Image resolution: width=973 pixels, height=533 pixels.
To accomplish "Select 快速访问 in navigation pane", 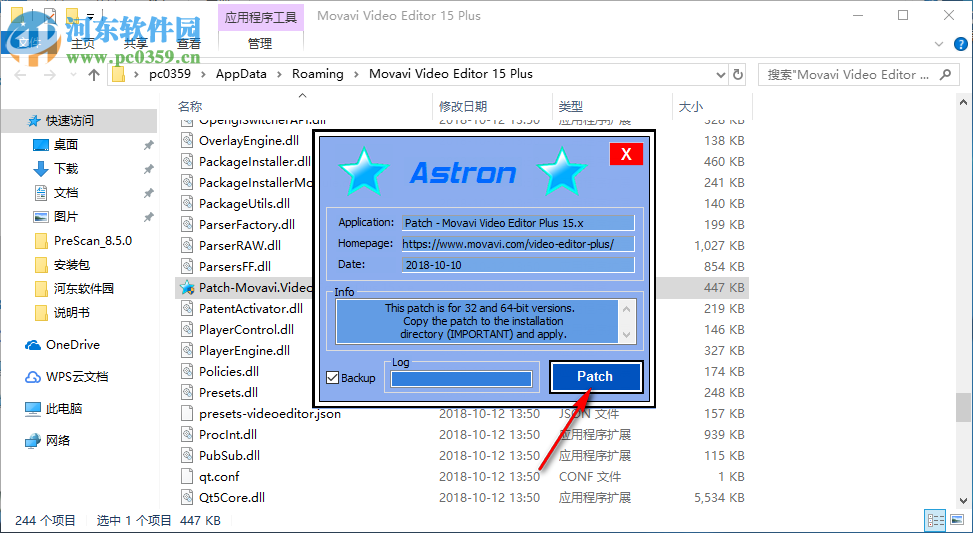I will point(70,120).
